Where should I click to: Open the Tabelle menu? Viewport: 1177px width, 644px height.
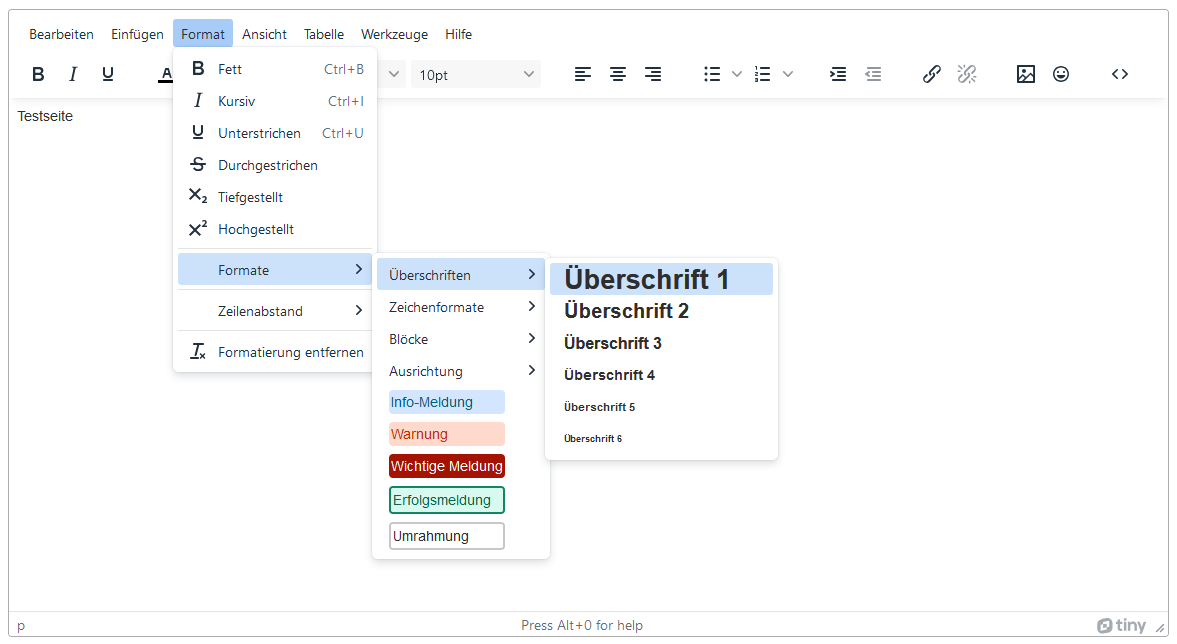click(324, 33)
